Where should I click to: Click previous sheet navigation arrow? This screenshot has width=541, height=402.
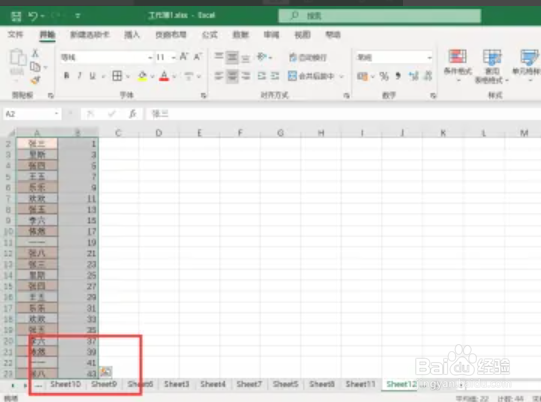click(12, 385)
